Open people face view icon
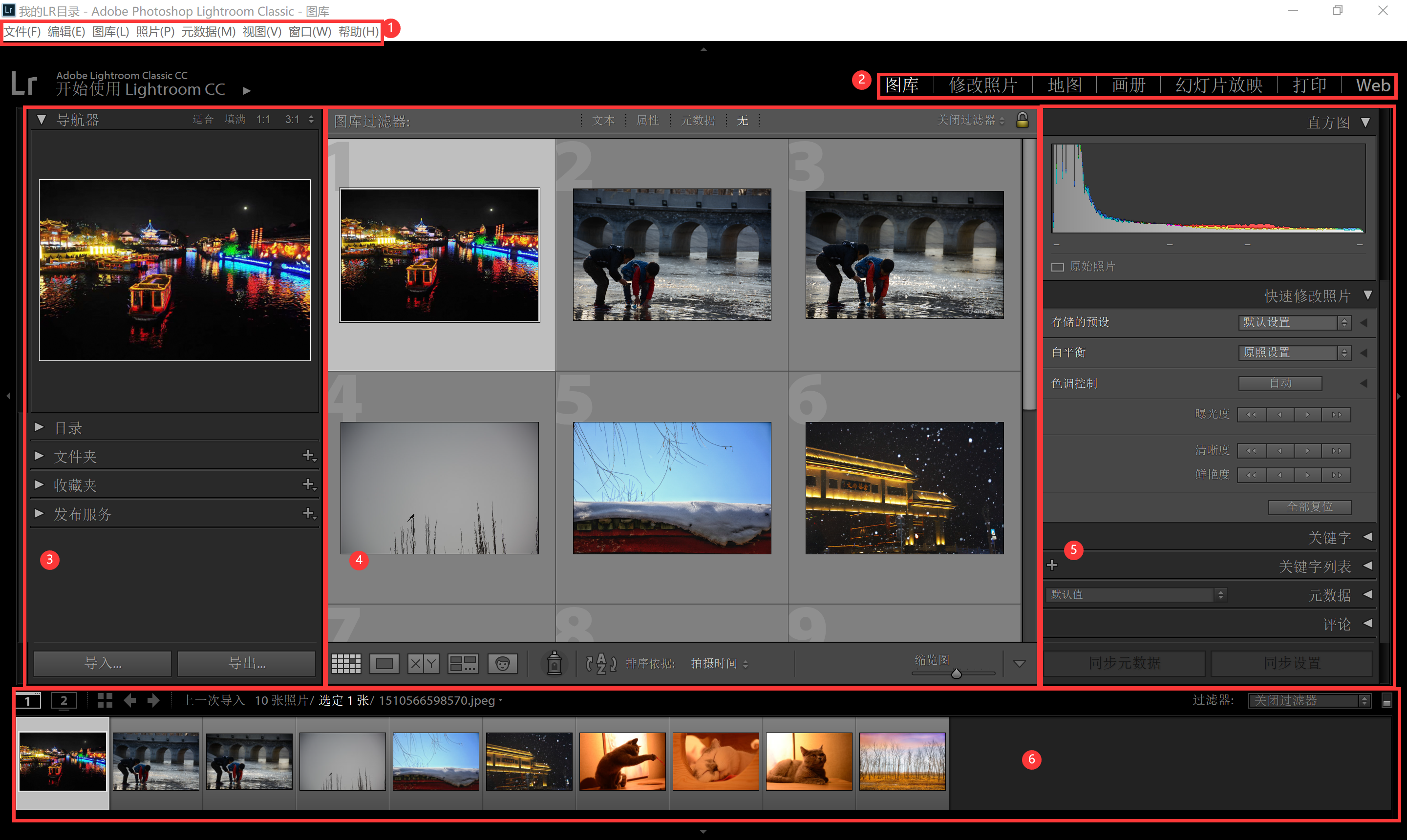 click(x=502, y=663)
